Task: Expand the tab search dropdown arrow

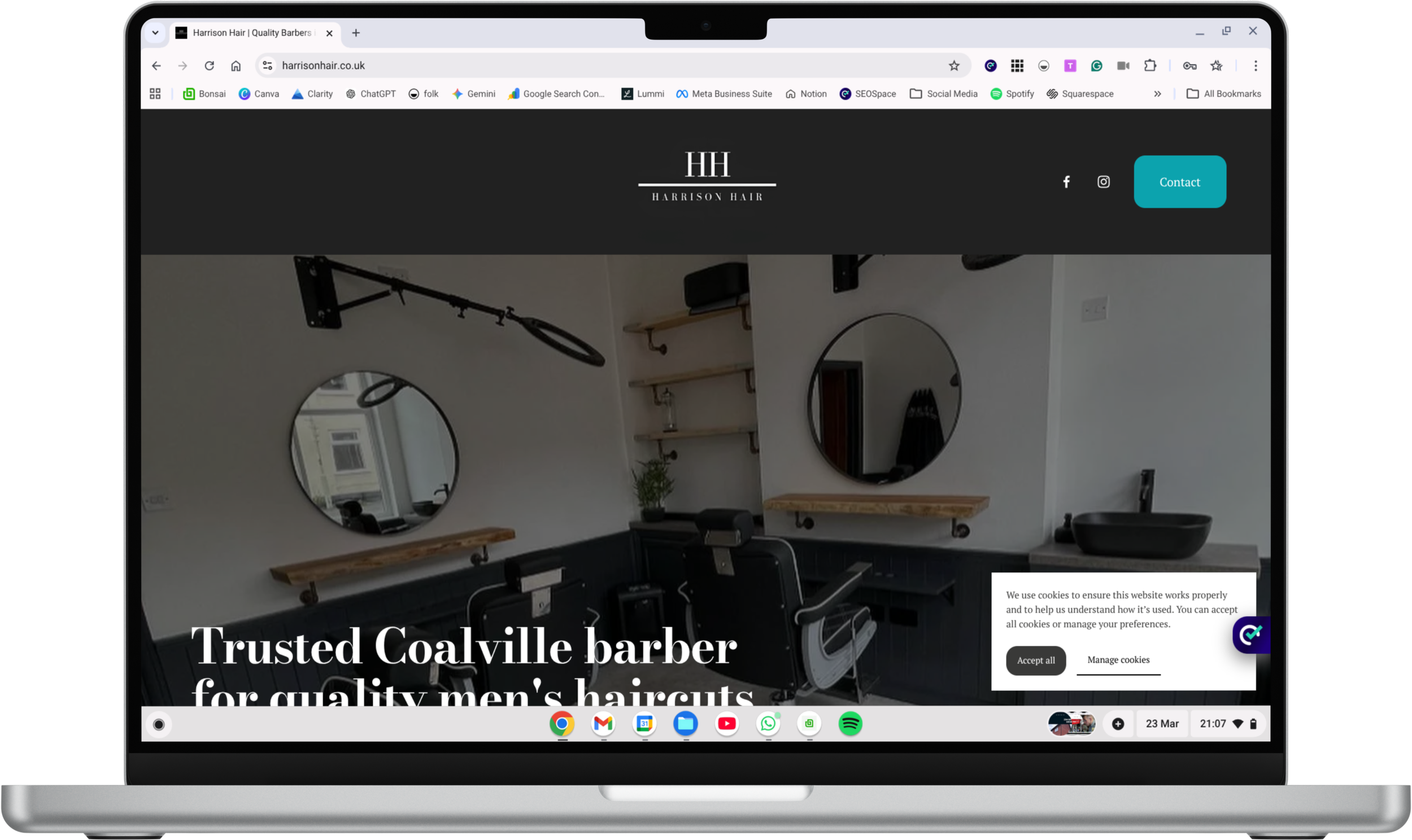Action: [x=155, y=33]
